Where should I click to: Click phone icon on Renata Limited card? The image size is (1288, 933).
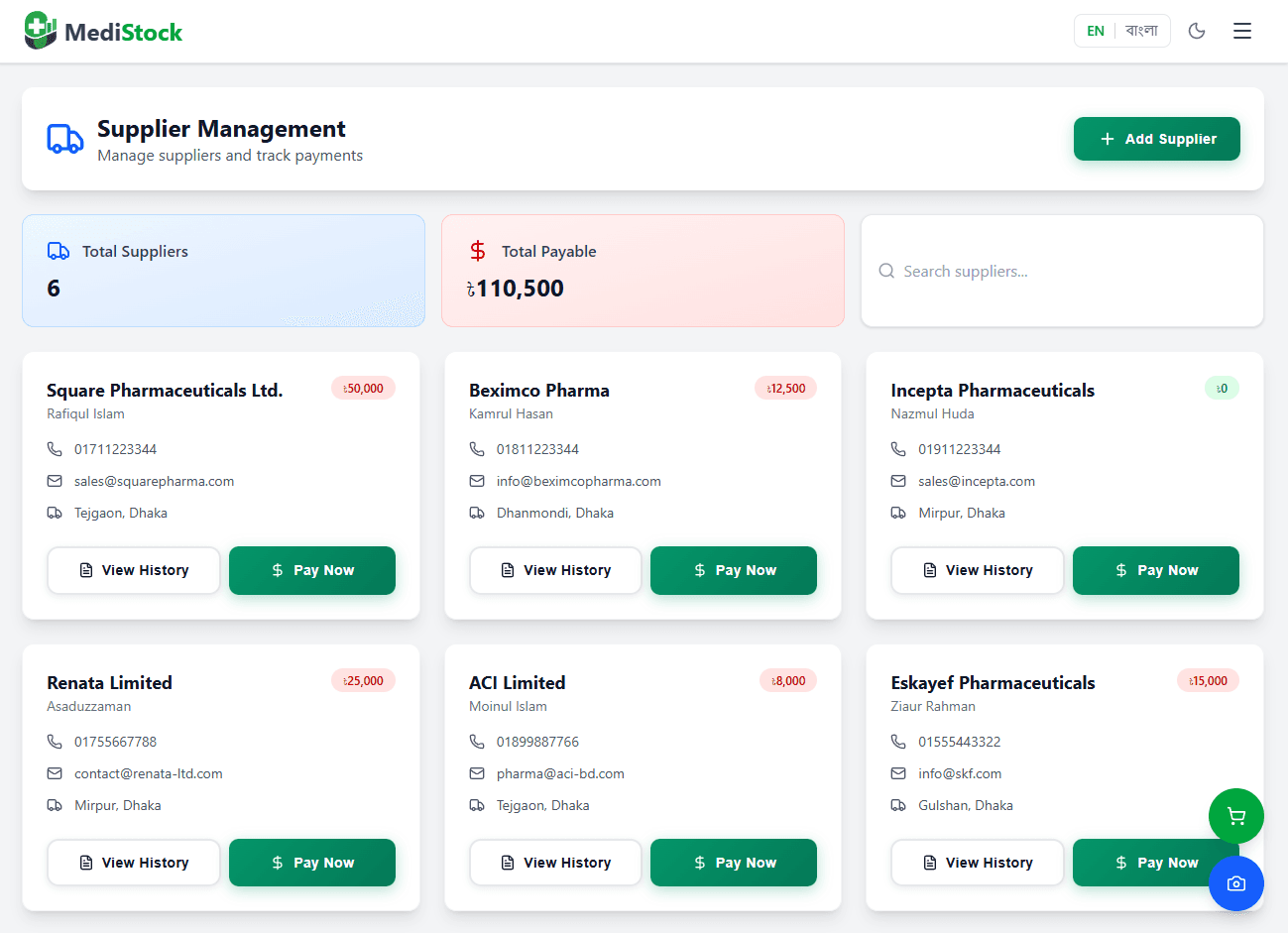[55, 742]
